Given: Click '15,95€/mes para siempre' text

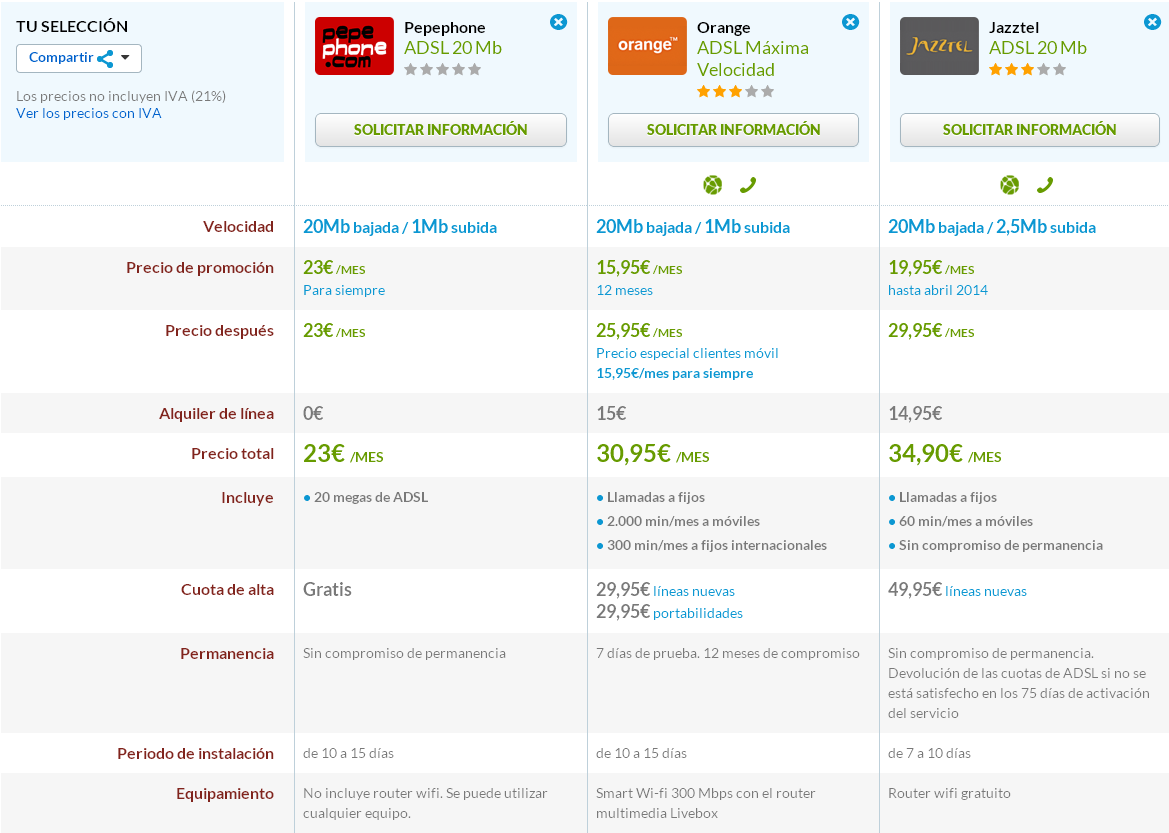Looking at the screenshot, I should (675, 374).
